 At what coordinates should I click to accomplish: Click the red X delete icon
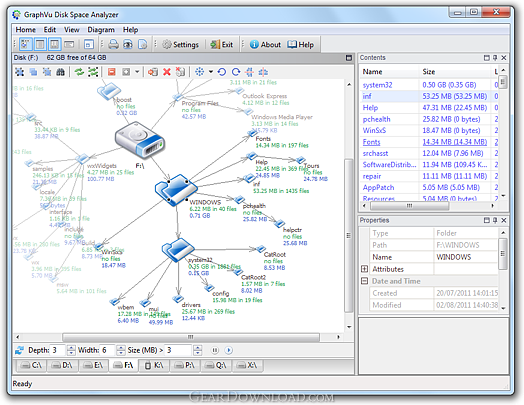click(167, 72)
